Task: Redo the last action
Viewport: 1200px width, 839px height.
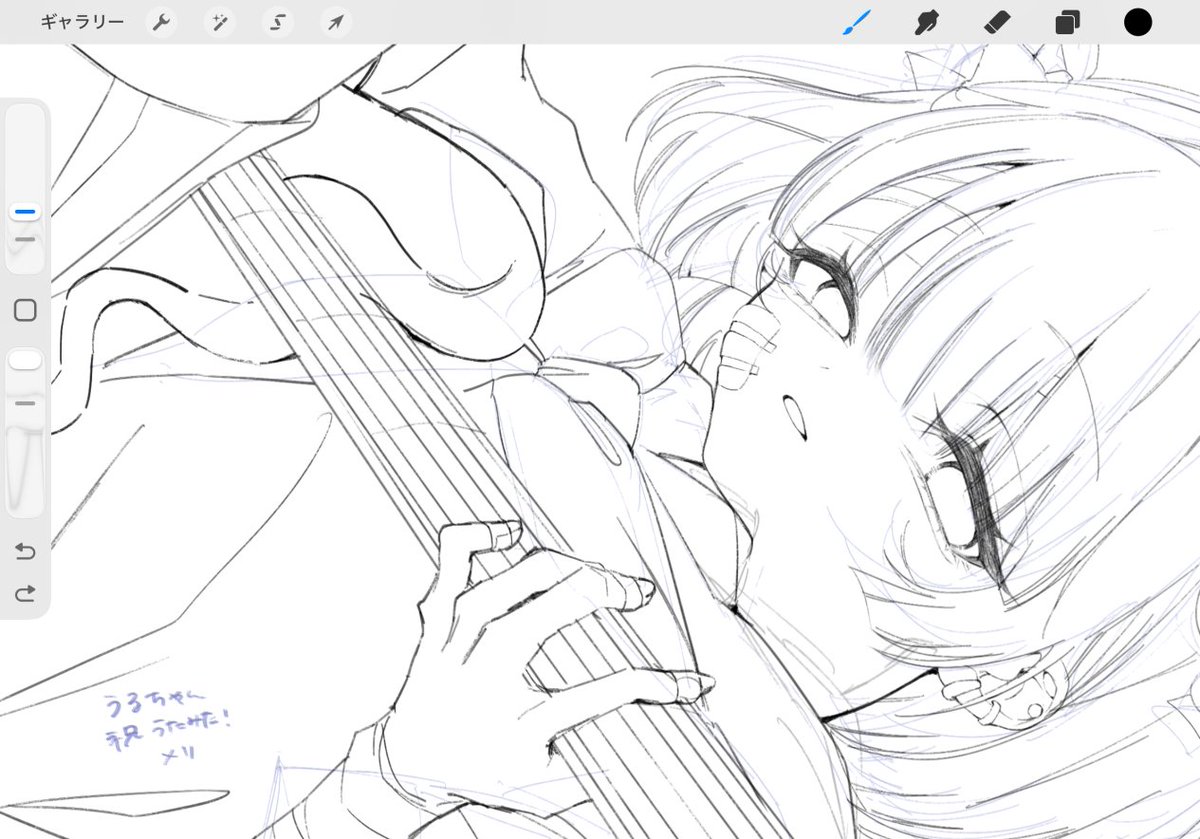Action: pos(25,593)
